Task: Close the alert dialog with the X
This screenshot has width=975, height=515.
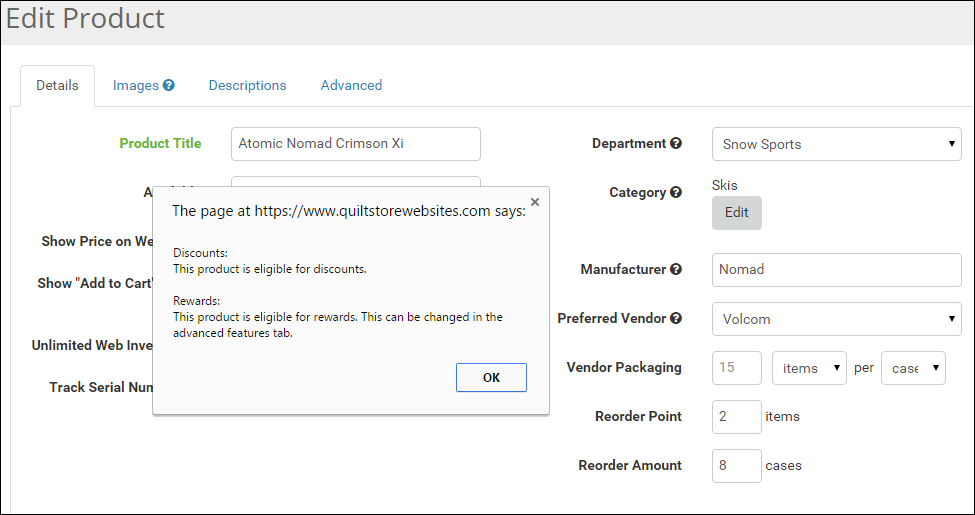Action: point(534,202)
